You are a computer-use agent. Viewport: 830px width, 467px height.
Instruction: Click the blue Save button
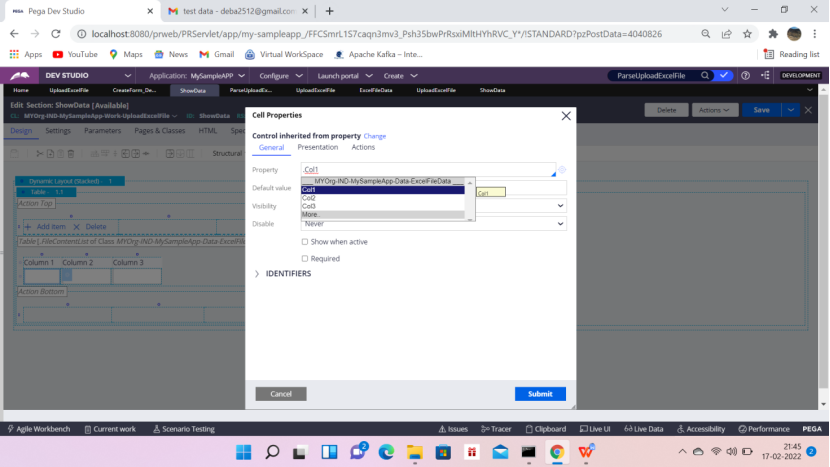761,110
